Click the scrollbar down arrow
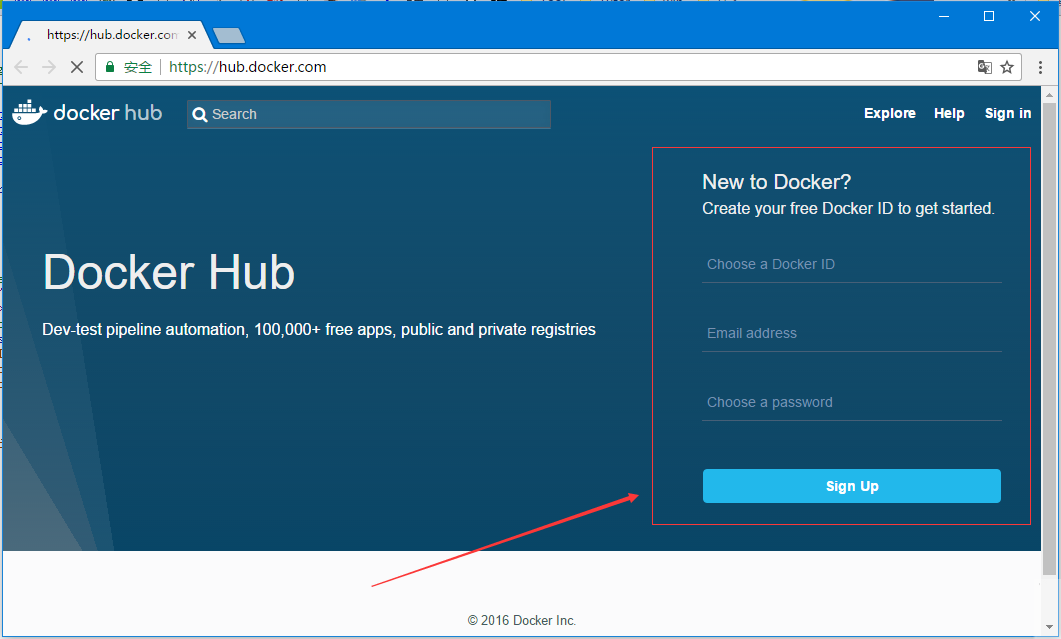Screen dimensions: 1061x639 (1049, 627)
